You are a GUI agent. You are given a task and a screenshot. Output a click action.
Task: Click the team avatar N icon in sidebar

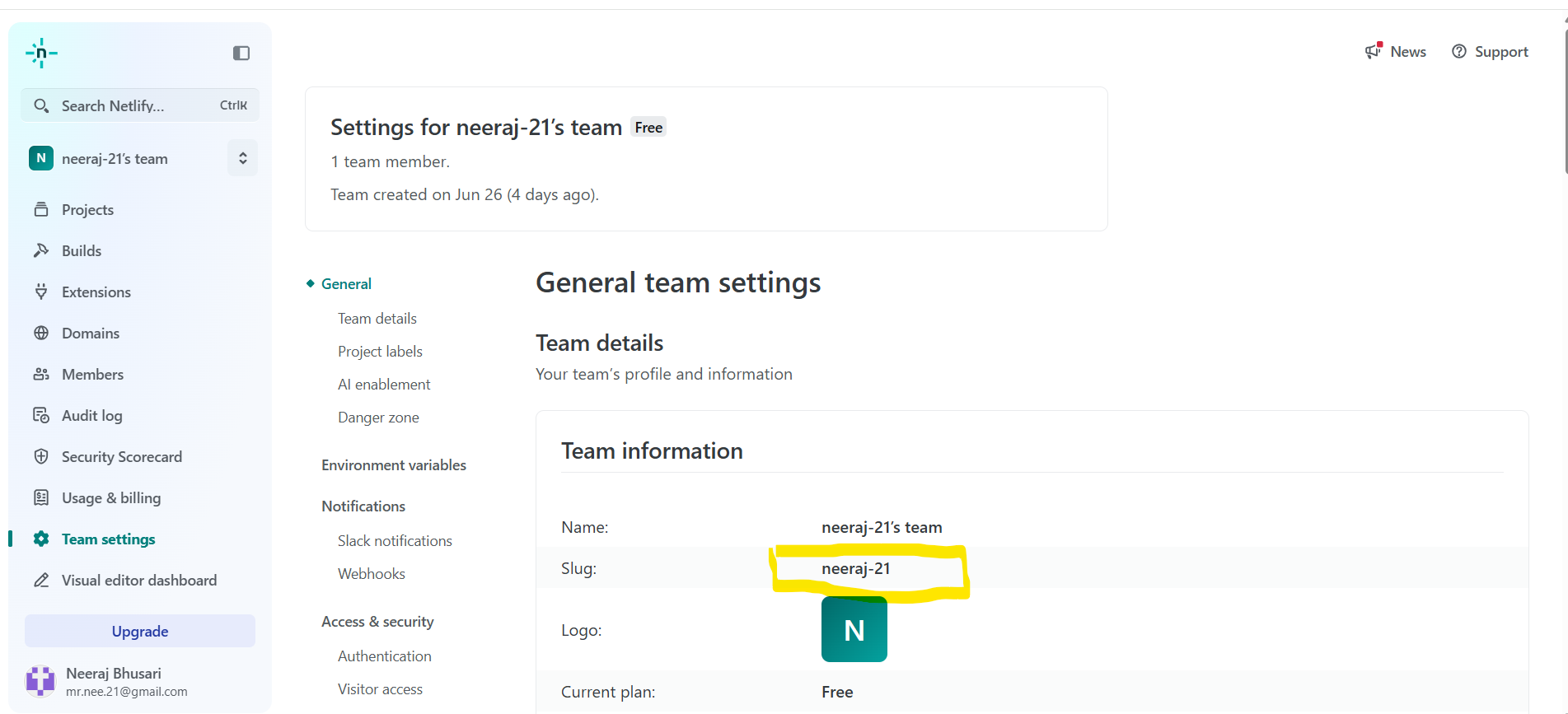coord(41,158)
